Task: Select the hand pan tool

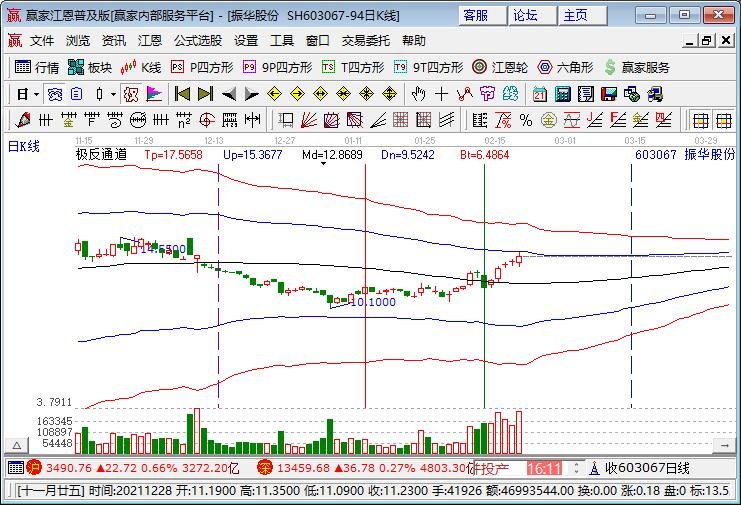Action: tap(418, 94)
